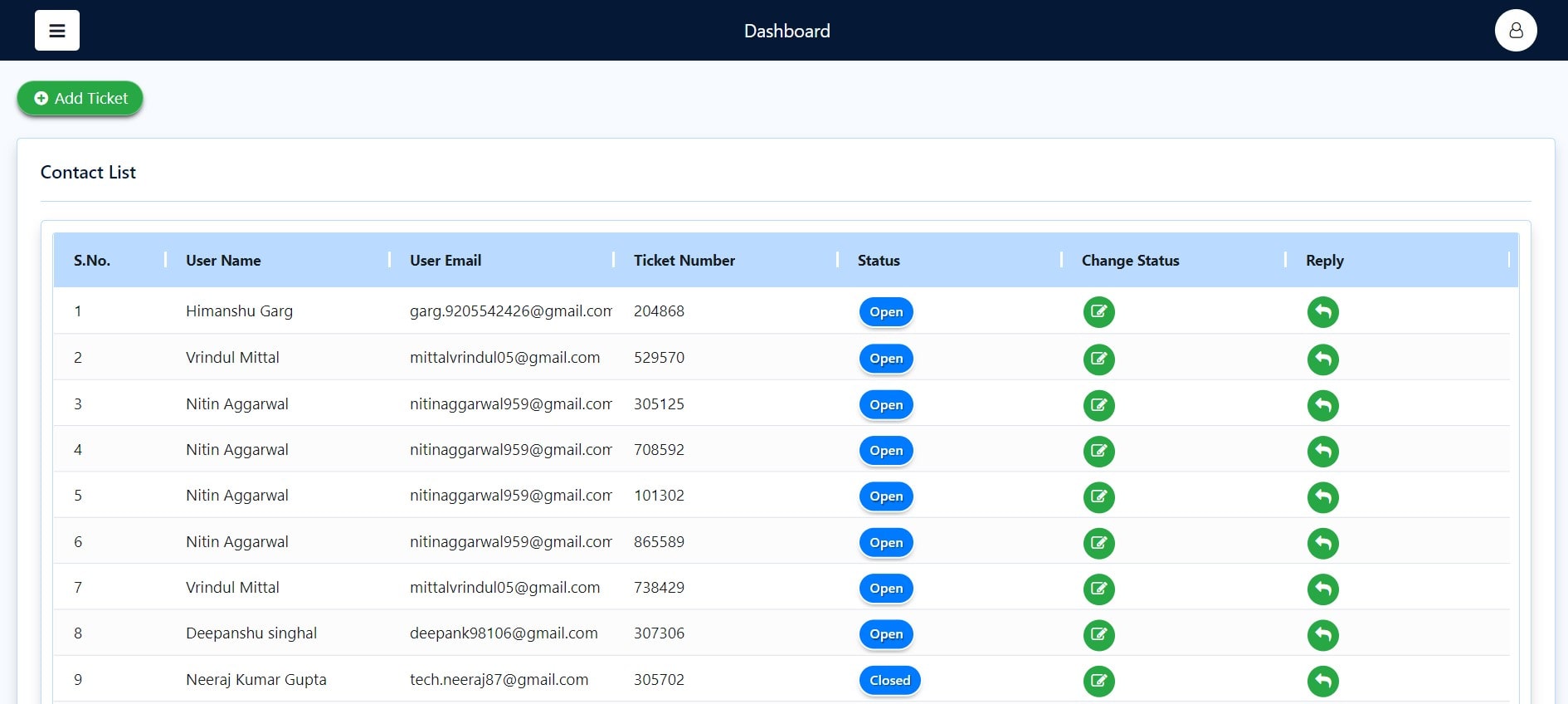This screenshot has width=1568, height=704.
Task: Sort by Status column header
Action: click(879, 261)
